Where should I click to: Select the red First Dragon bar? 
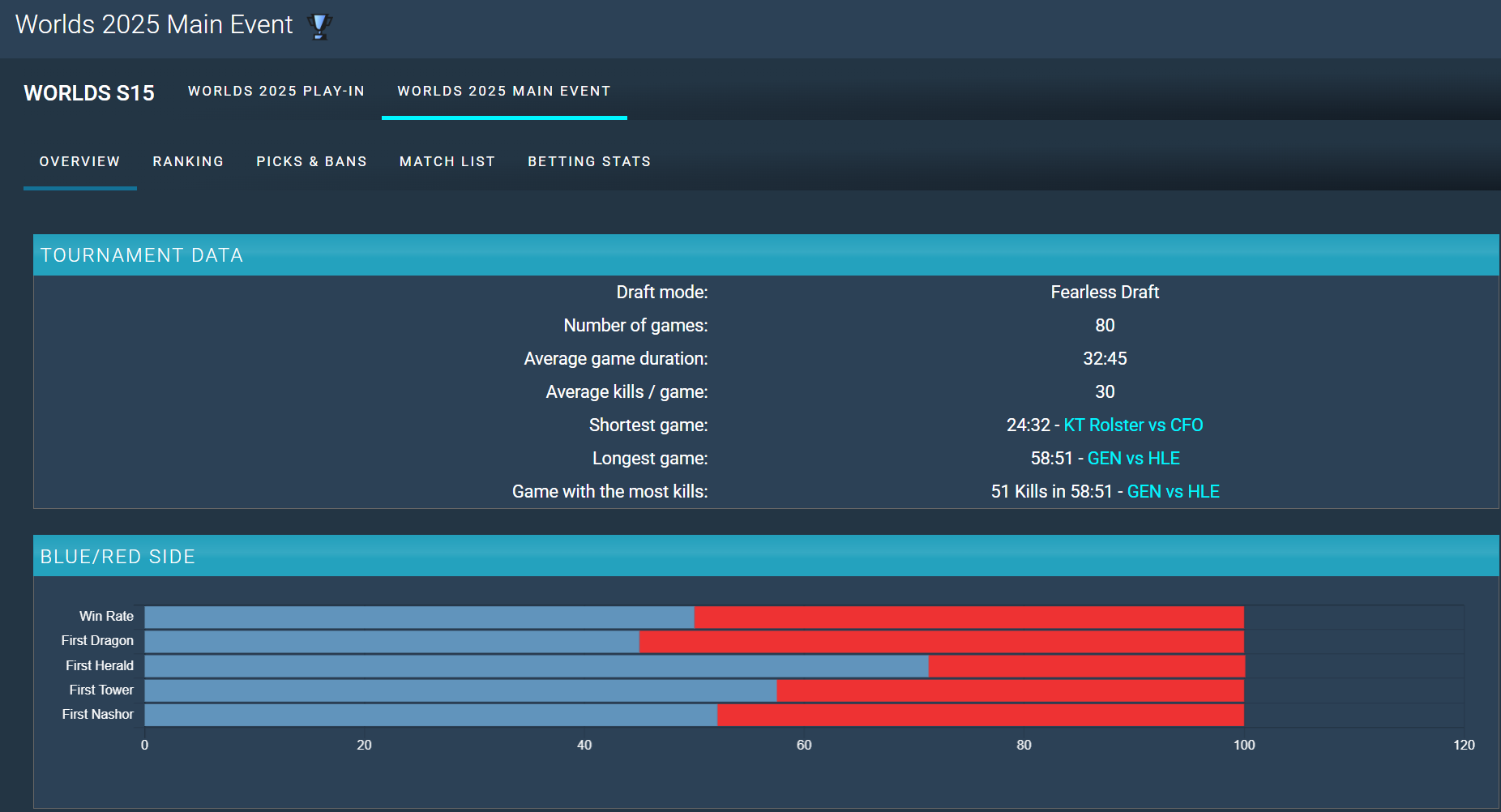point(941,642)
